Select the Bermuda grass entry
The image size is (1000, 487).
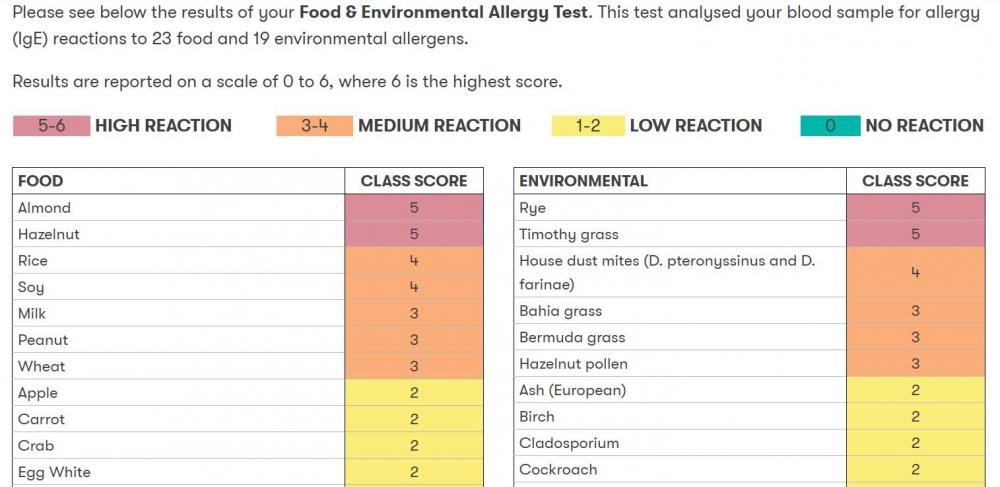click(749, 337)
